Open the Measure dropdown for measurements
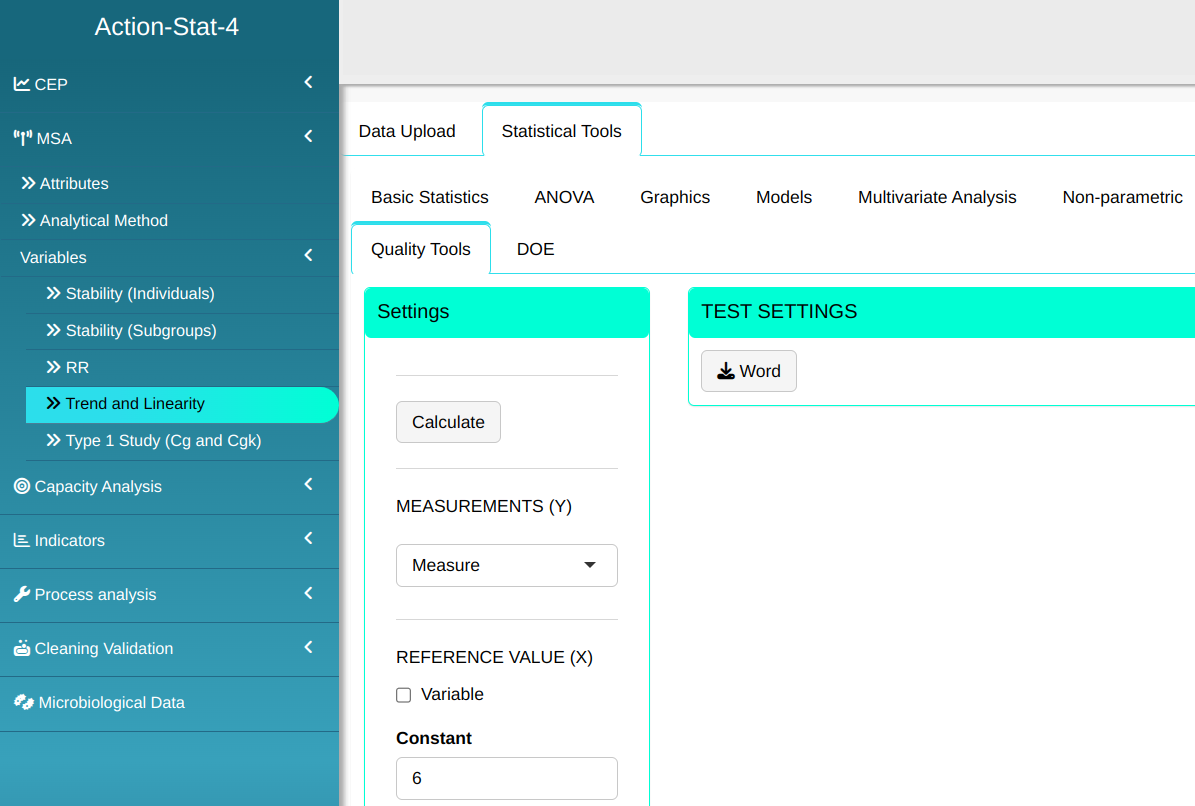 point(506,565)
